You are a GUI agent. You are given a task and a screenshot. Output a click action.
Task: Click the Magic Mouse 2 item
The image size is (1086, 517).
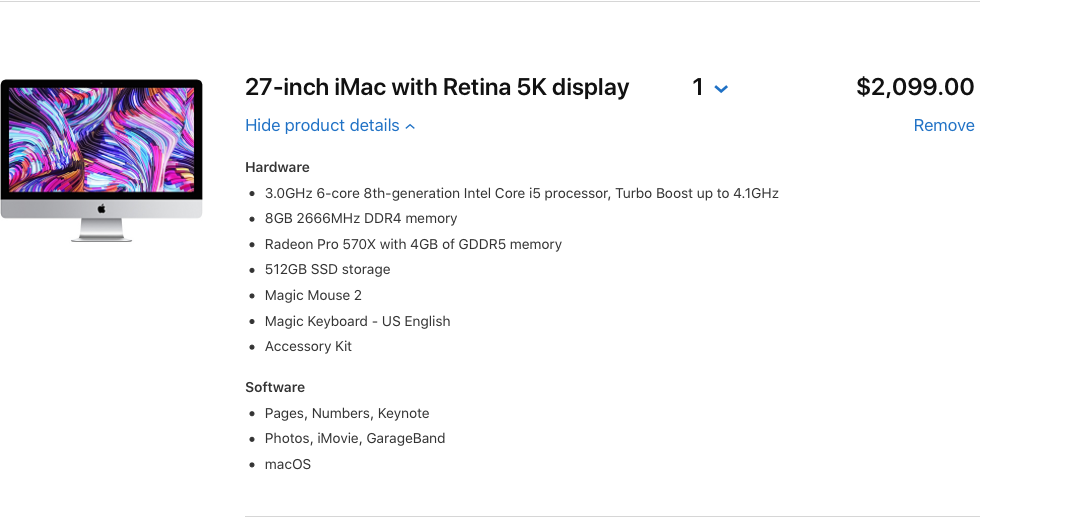point(313,295)
